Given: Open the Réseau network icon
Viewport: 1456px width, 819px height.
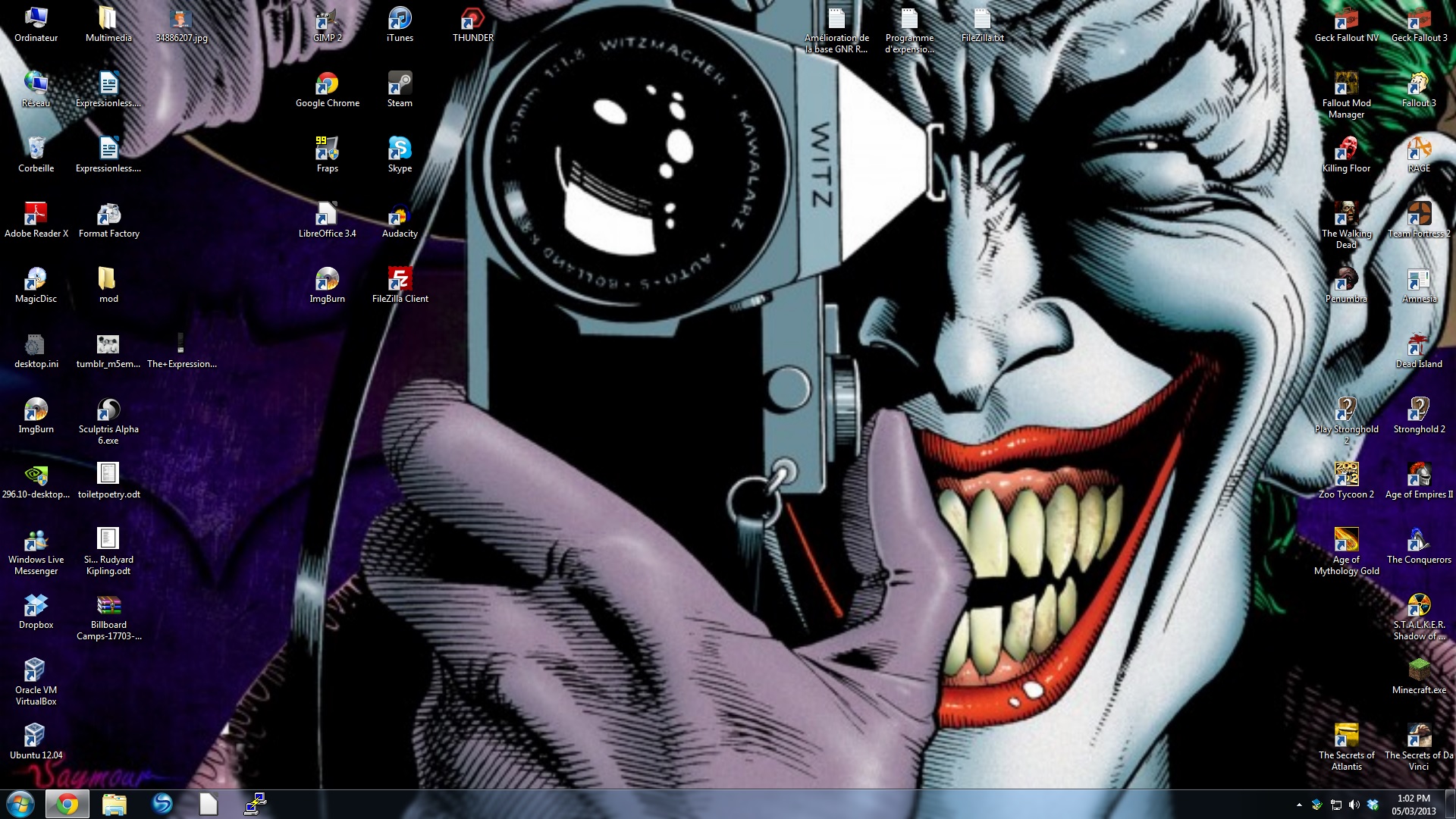Looking at the screenshot, I should [x=36, y=89].
